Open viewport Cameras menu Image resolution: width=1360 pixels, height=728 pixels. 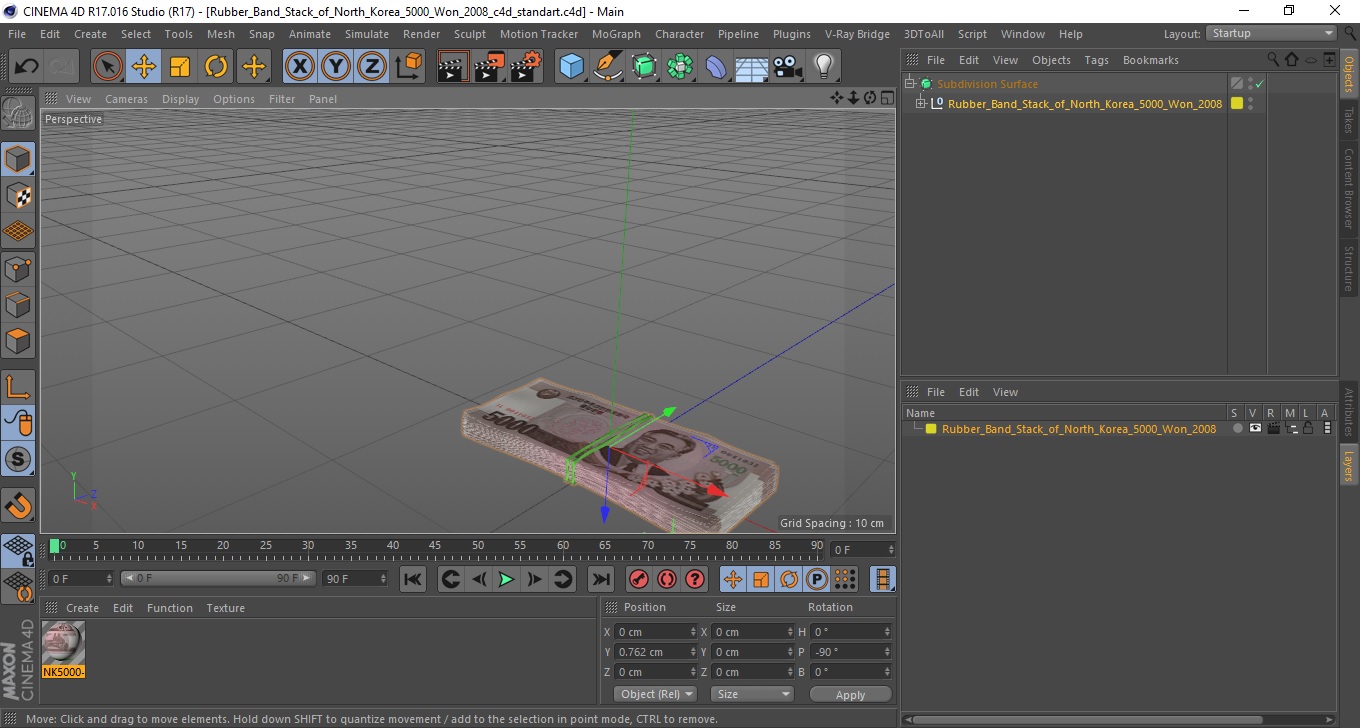click(126, 99)
